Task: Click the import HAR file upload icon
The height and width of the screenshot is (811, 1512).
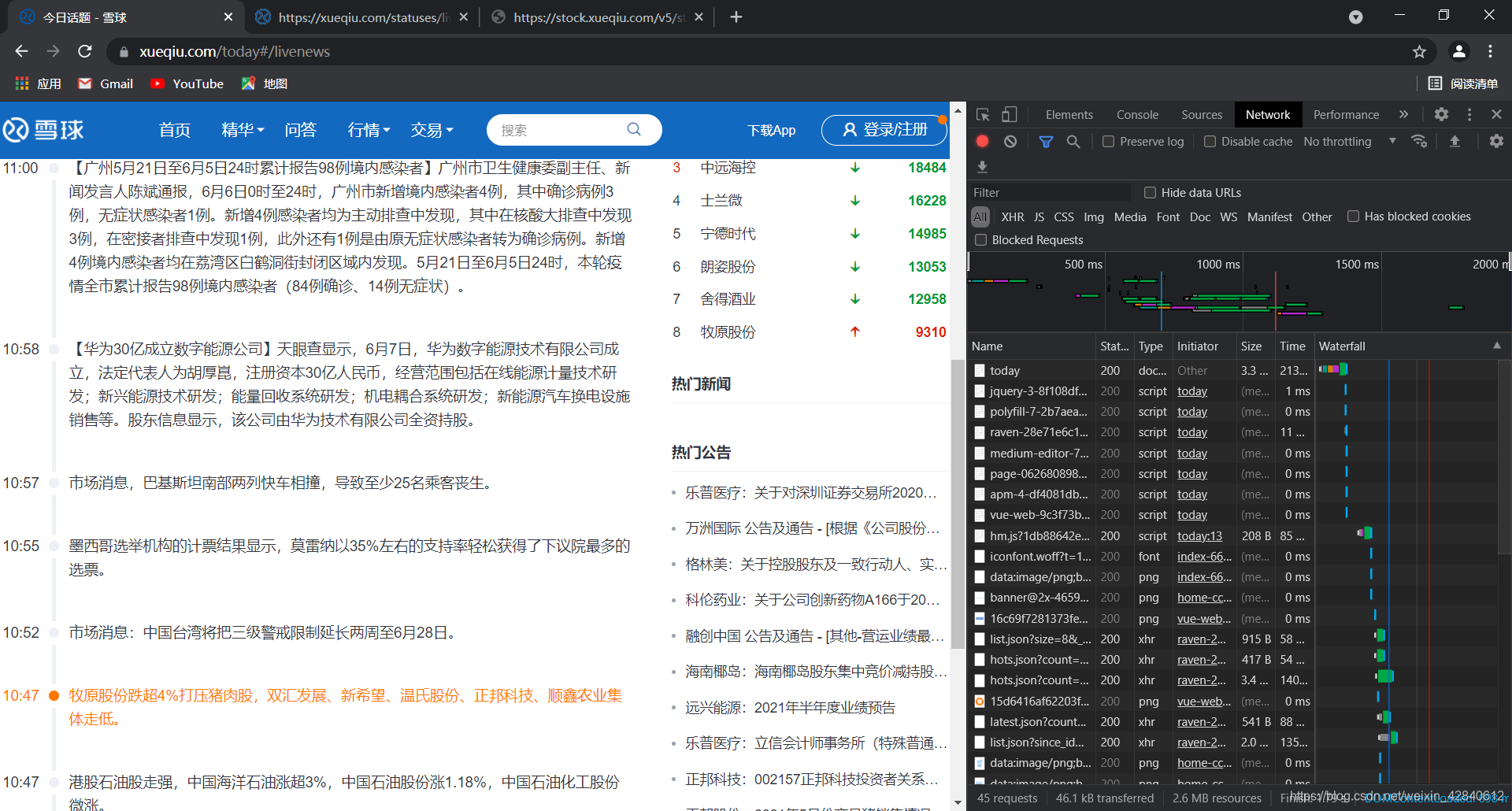Action: coord(1455,142)
